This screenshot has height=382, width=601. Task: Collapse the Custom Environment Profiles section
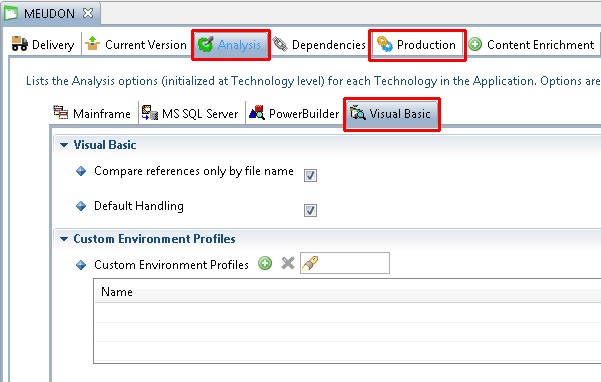click(x=64, y=239)
